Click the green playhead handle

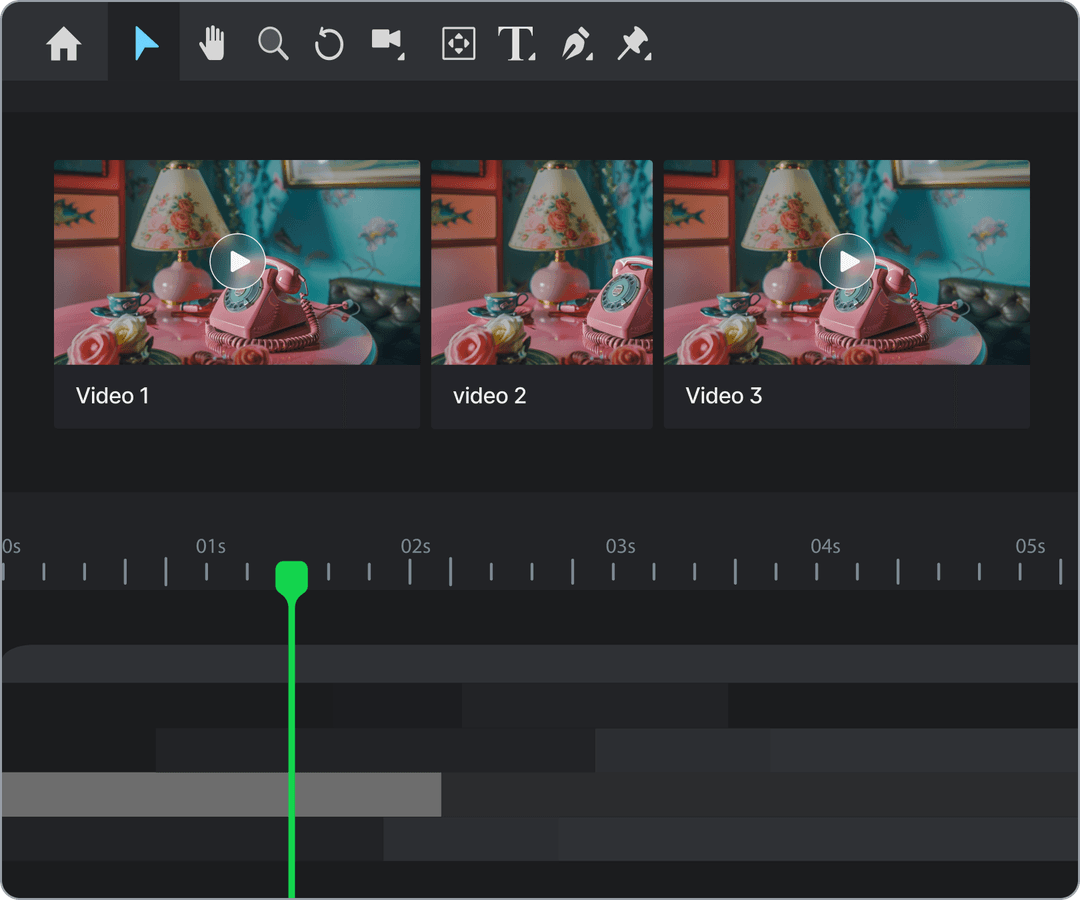click(x=291, y=578)
